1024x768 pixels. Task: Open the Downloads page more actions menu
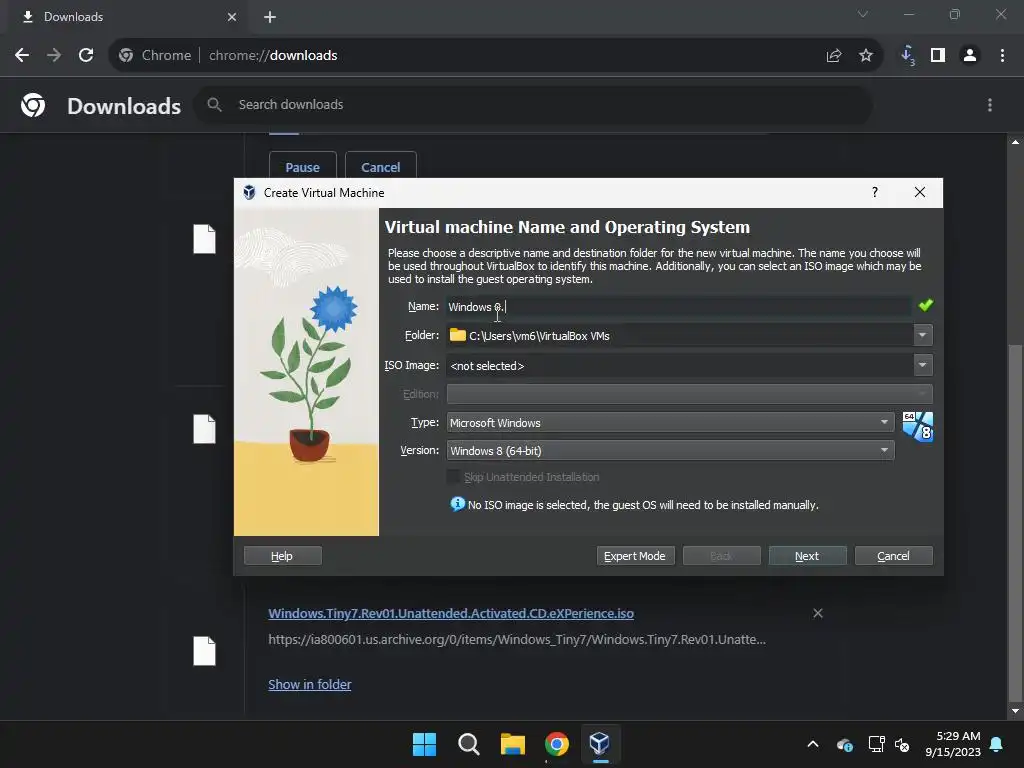tap(990, 105)
